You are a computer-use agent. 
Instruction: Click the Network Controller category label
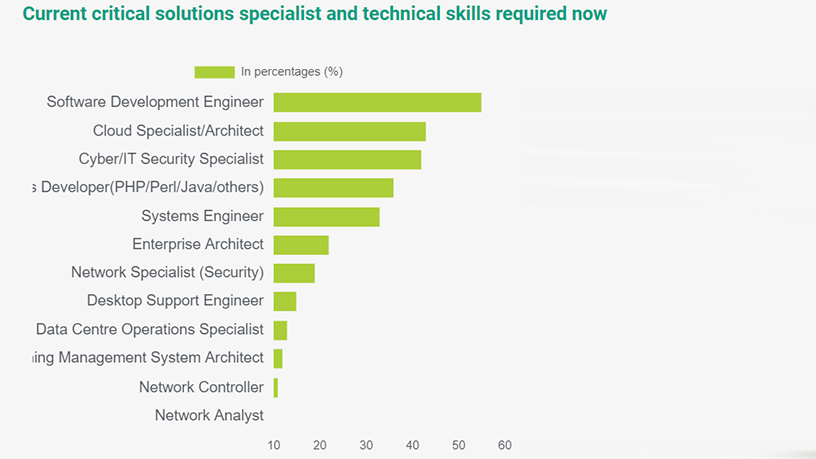(x=201, y=387)
